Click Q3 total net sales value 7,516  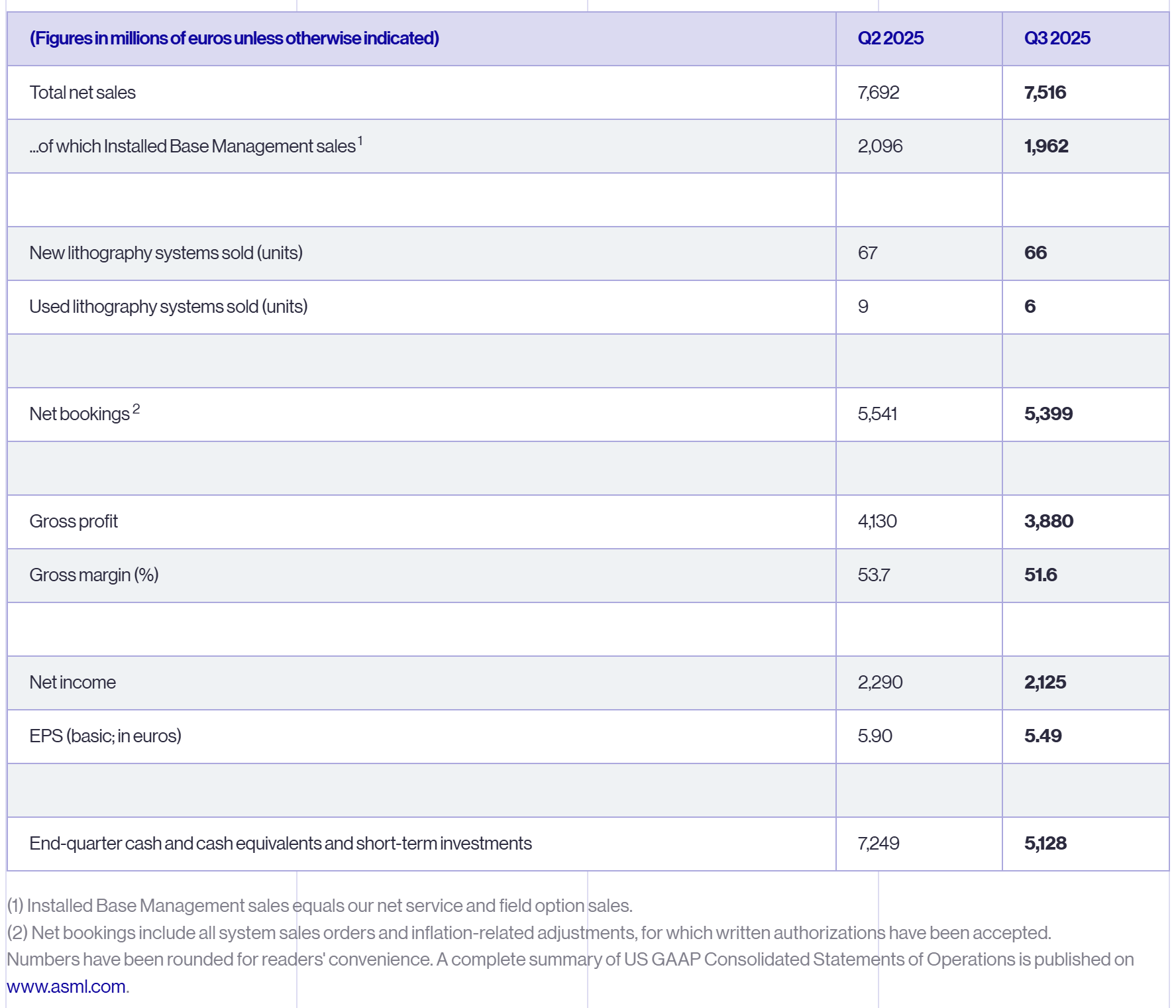pos(1045,93)
